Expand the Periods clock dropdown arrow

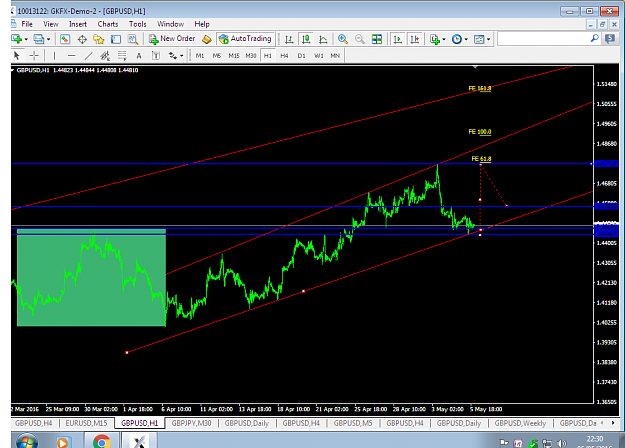click(466, 39)
